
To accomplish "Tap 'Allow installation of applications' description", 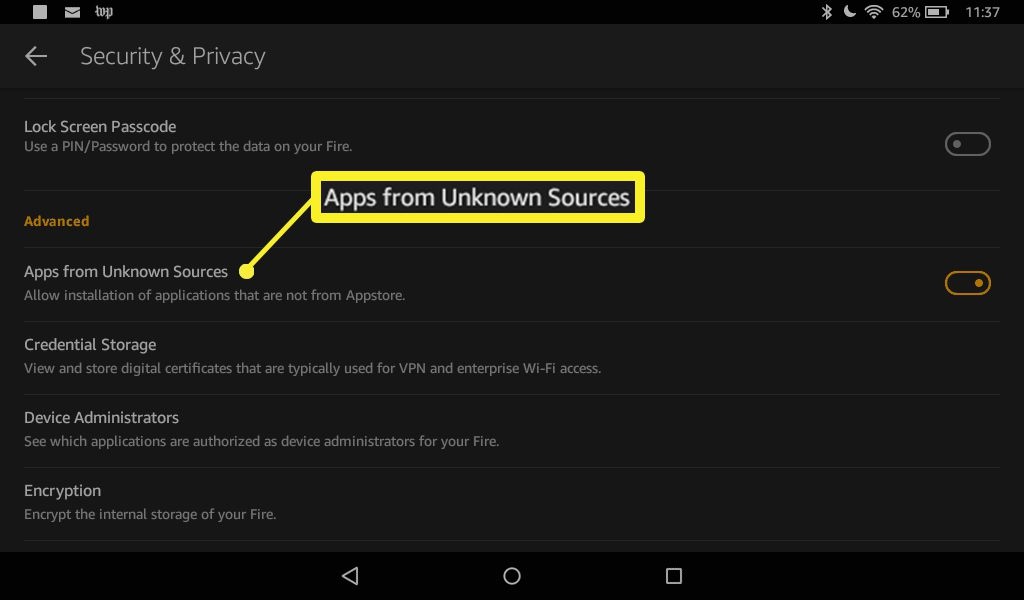I will coord(215,296).
